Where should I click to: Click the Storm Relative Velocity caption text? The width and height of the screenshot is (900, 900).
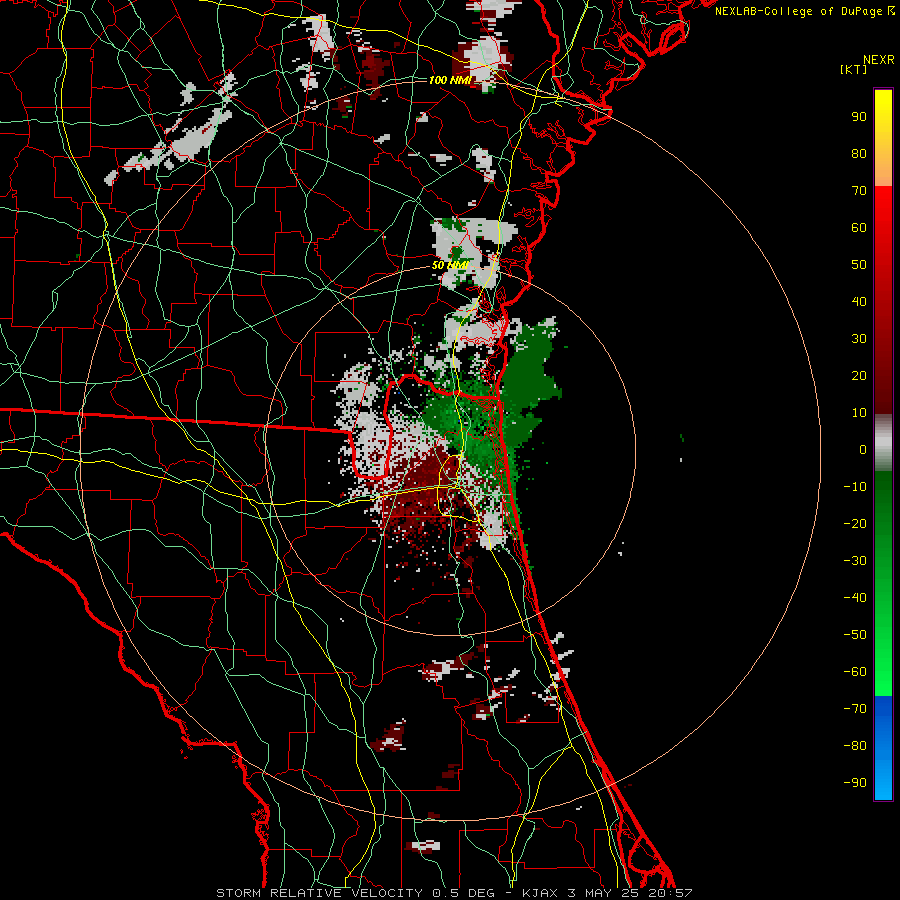(x=454, y=893)
